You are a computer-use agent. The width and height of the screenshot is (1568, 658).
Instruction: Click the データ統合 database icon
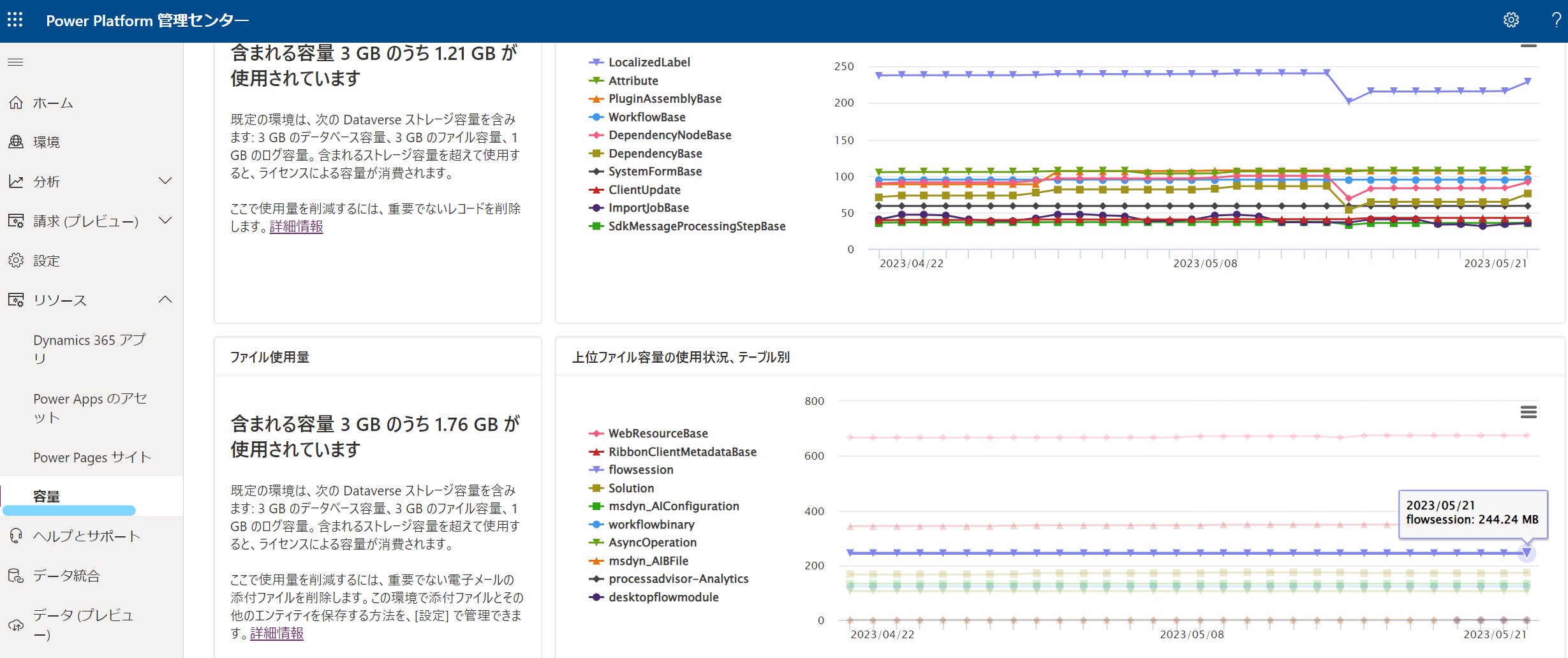coord(16,576)
